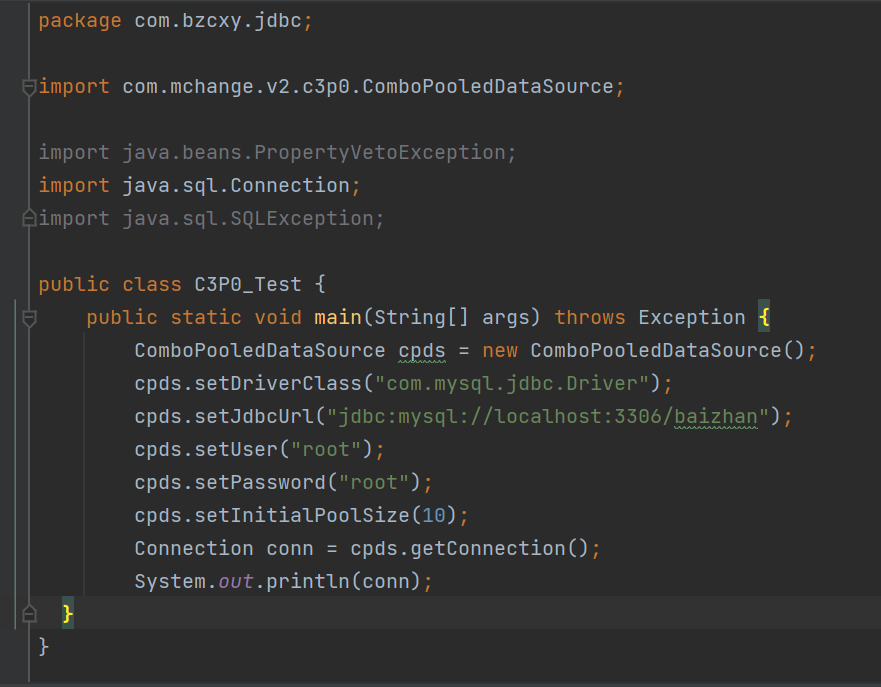Click fold end marker beside SQLException import
This screenshot has width=881, height=687.
[x=29, y=219]
